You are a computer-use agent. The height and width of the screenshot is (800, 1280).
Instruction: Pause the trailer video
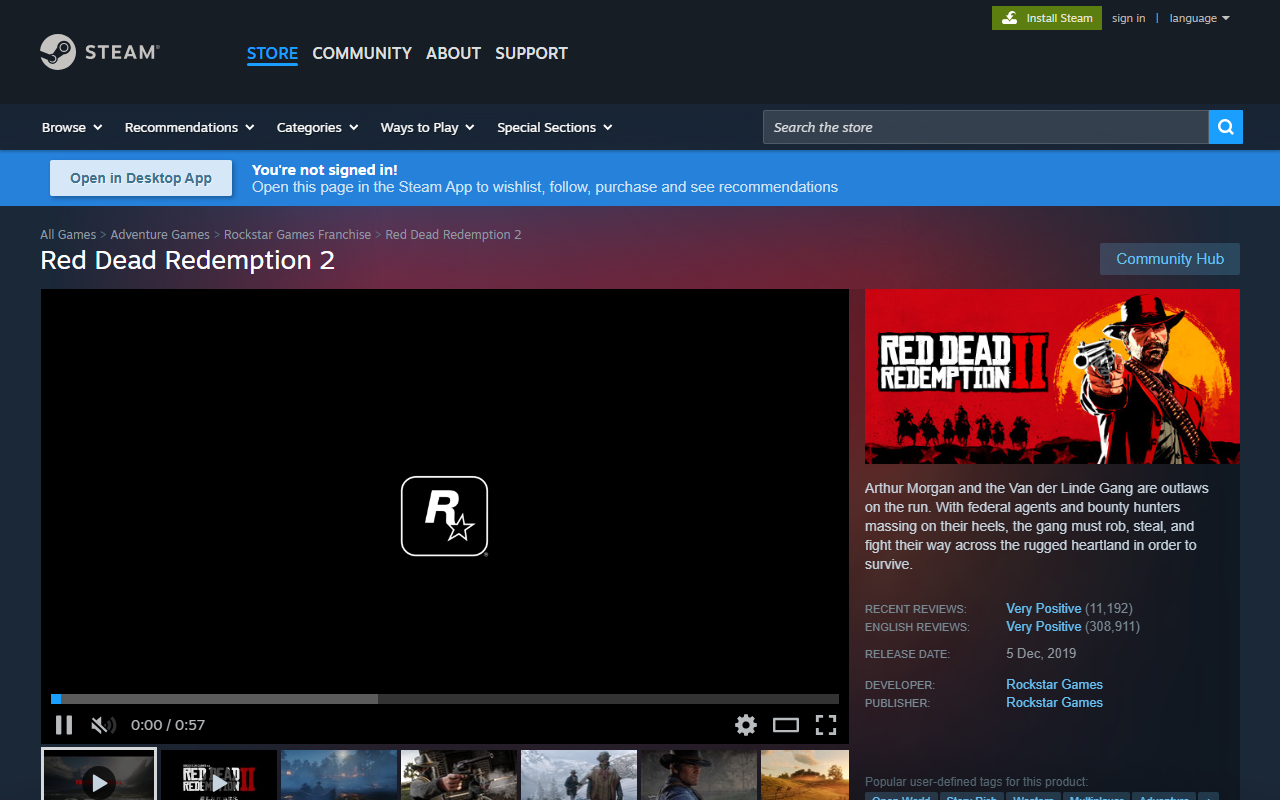[x=64, y=725]
